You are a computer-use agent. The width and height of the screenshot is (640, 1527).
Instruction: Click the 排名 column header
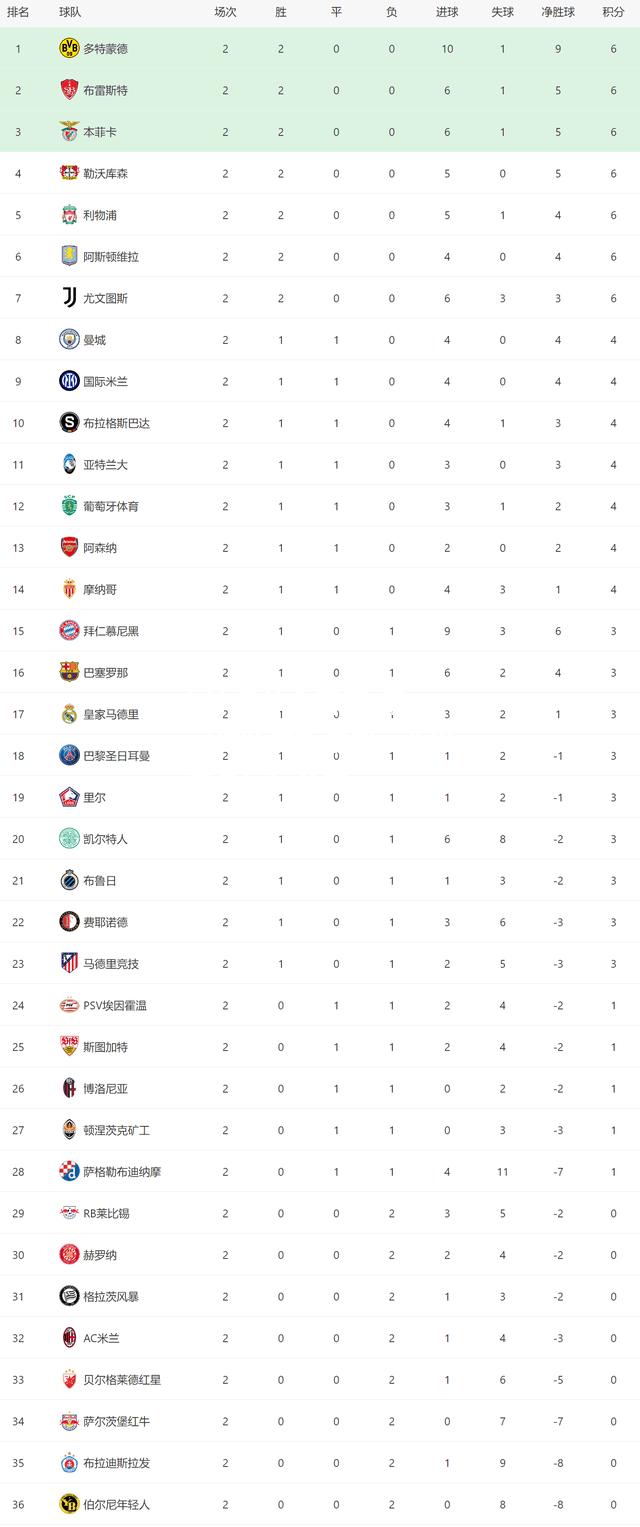point(18,13)
